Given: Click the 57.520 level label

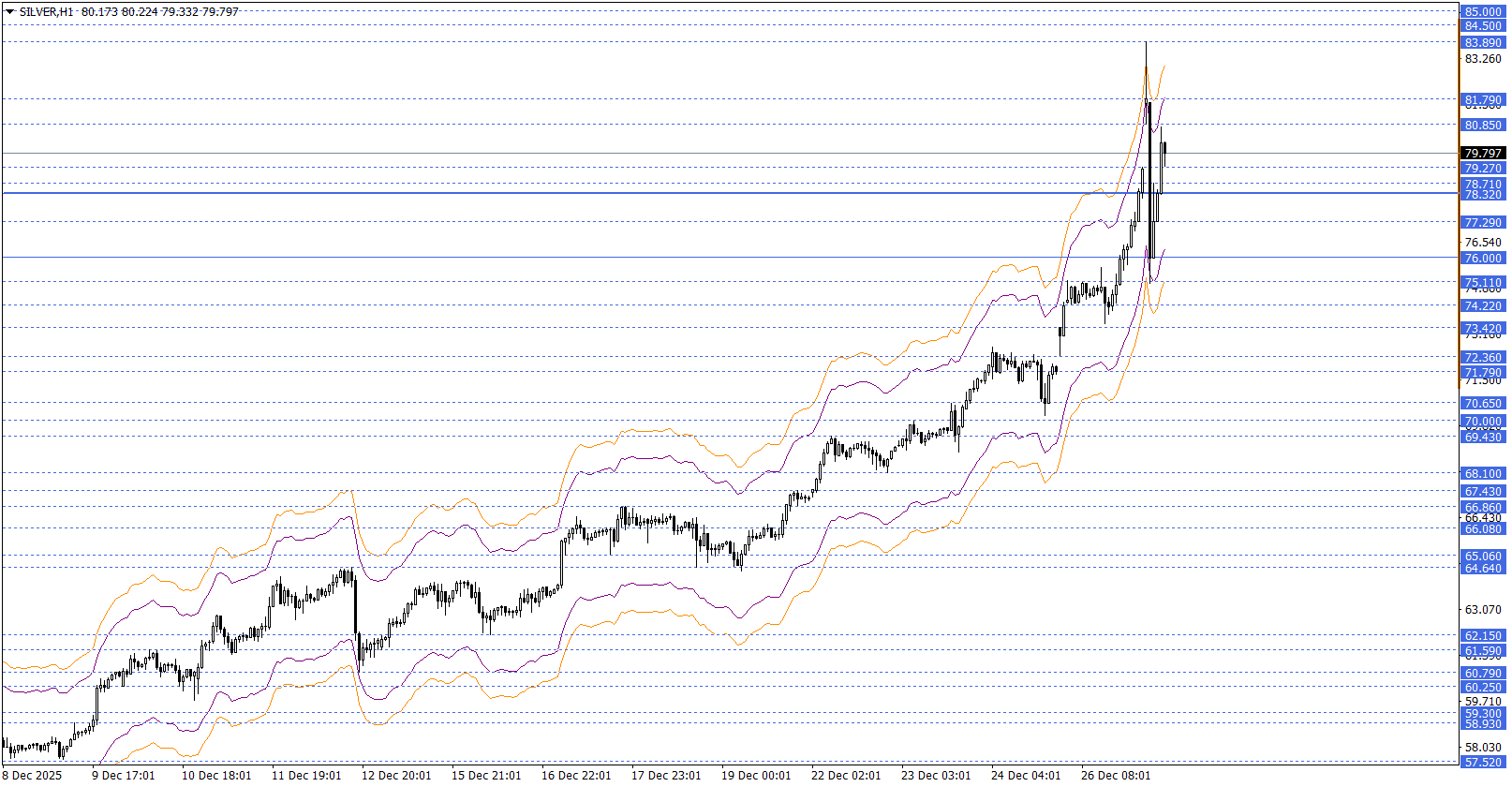Looking at the screenshot, I should 1482,762.
